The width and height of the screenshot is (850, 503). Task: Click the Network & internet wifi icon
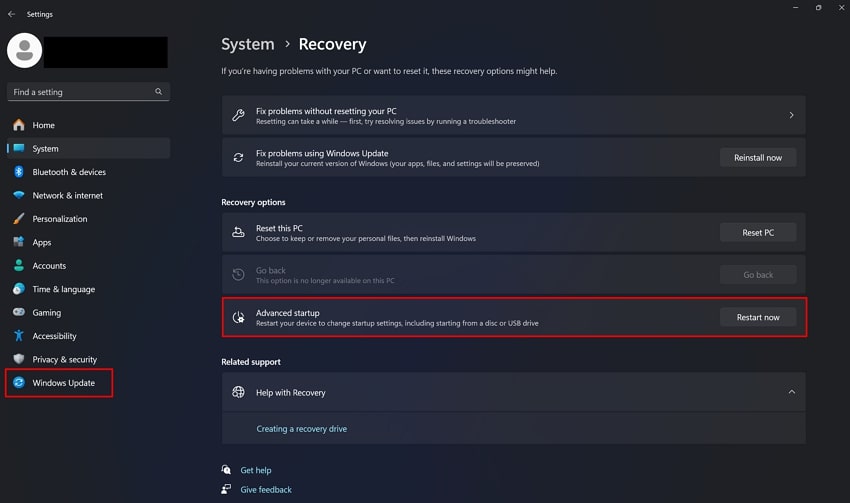coord(18,196)
